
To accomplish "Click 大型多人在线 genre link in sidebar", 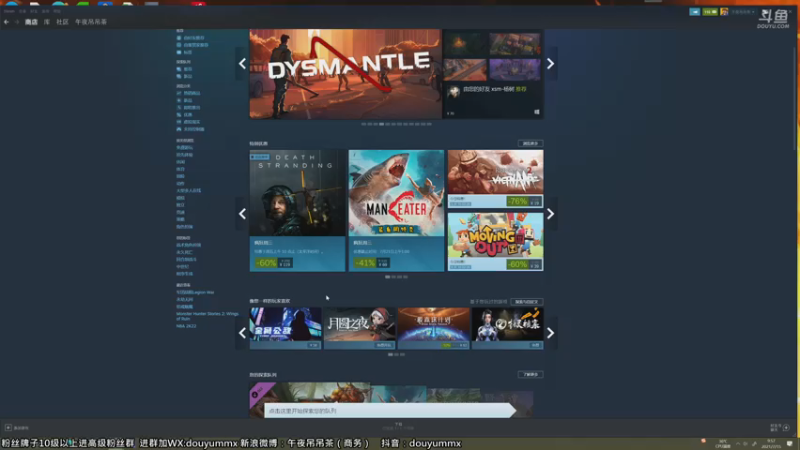I will [188, 190].
